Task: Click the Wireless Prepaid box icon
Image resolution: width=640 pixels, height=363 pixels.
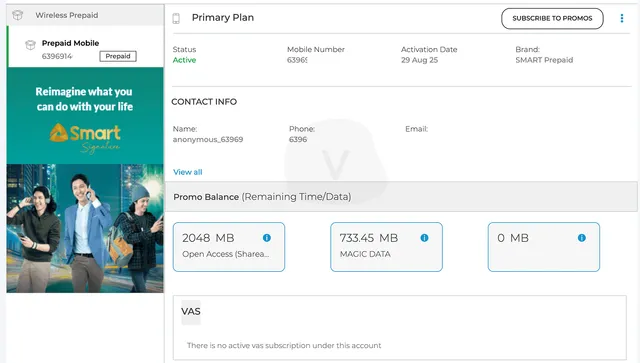Action: [x=18, y=15]
